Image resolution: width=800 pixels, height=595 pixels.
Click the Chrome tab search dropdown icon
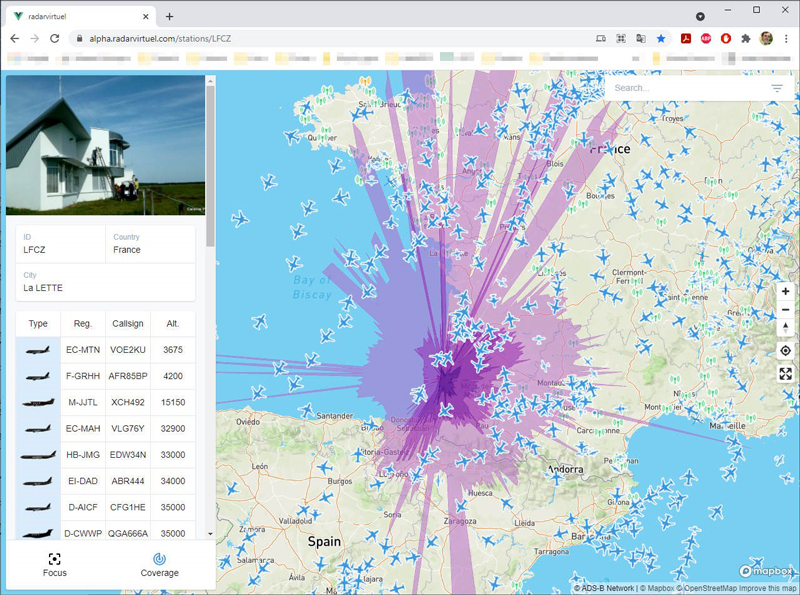pyautogui.click(x=700, y=16)
